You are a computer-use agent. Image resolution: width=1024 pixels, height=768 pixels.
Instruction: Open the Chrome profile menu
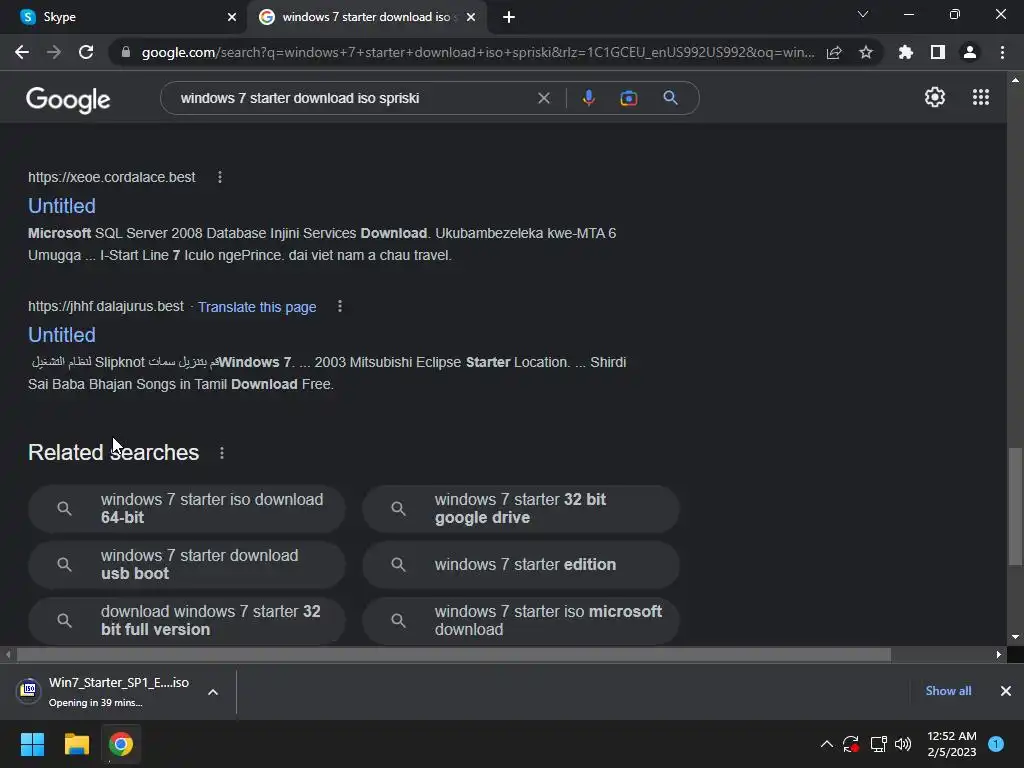click(970, 52)
